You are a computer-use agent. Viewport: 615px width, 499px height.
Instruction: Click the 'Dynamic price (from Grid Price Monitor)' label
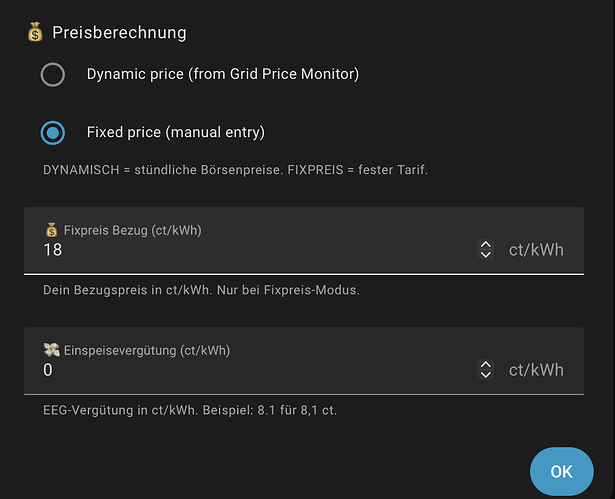(222, 74)
